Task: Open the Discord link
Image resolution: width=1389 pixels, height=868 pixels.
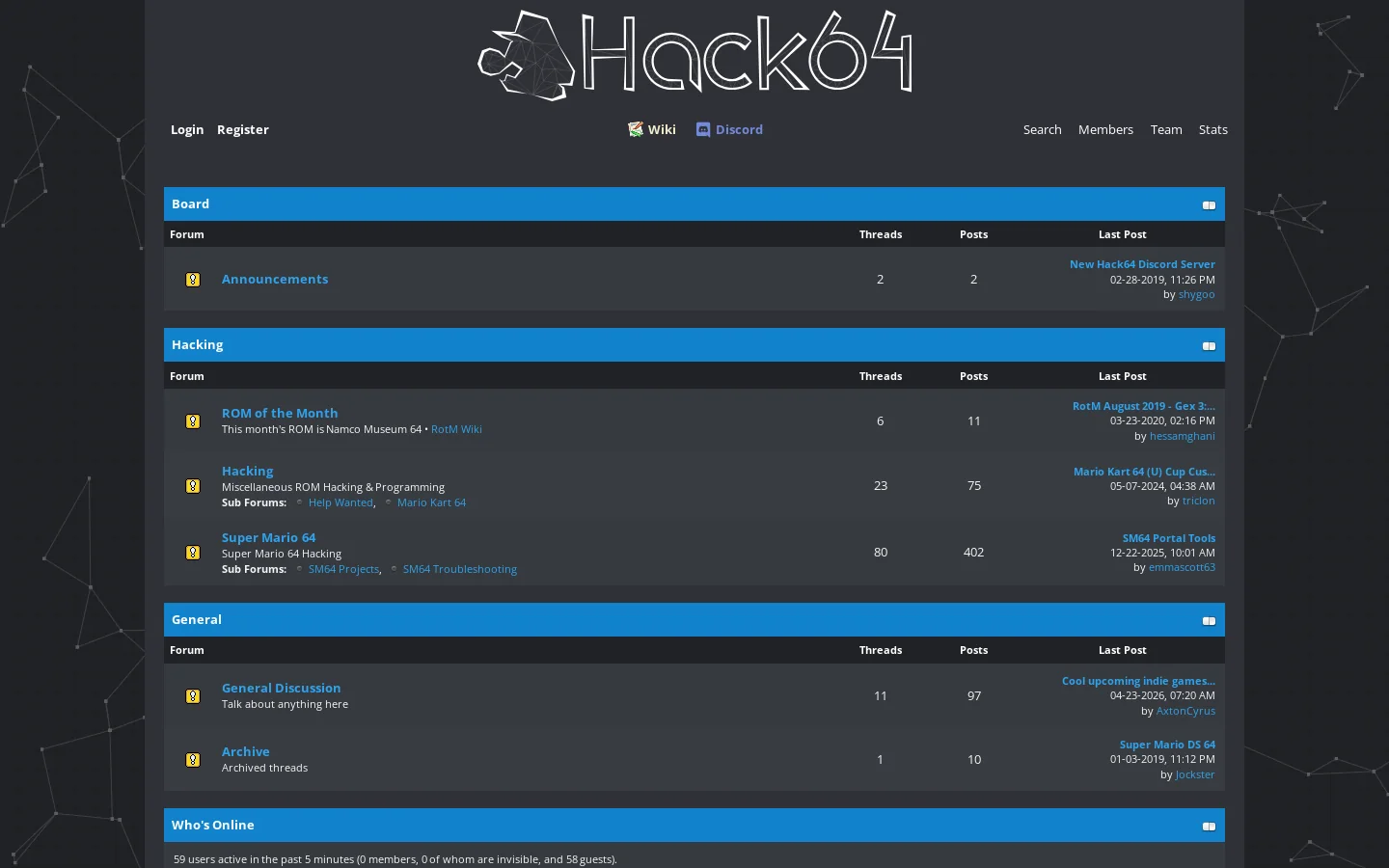Action: pos(739,129)
